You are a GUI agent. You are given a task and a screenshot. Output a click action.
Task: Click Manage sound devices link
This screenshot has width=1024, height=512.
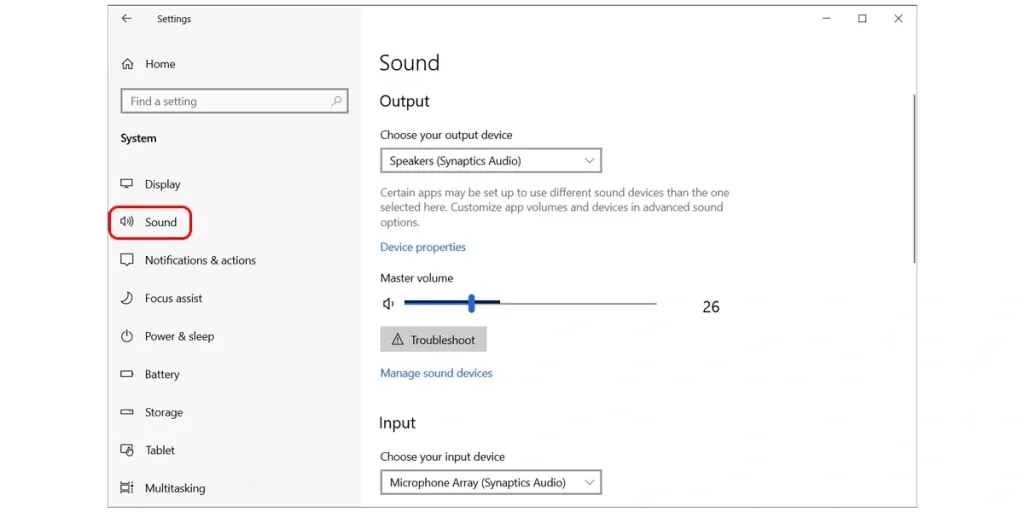point(436,373)
